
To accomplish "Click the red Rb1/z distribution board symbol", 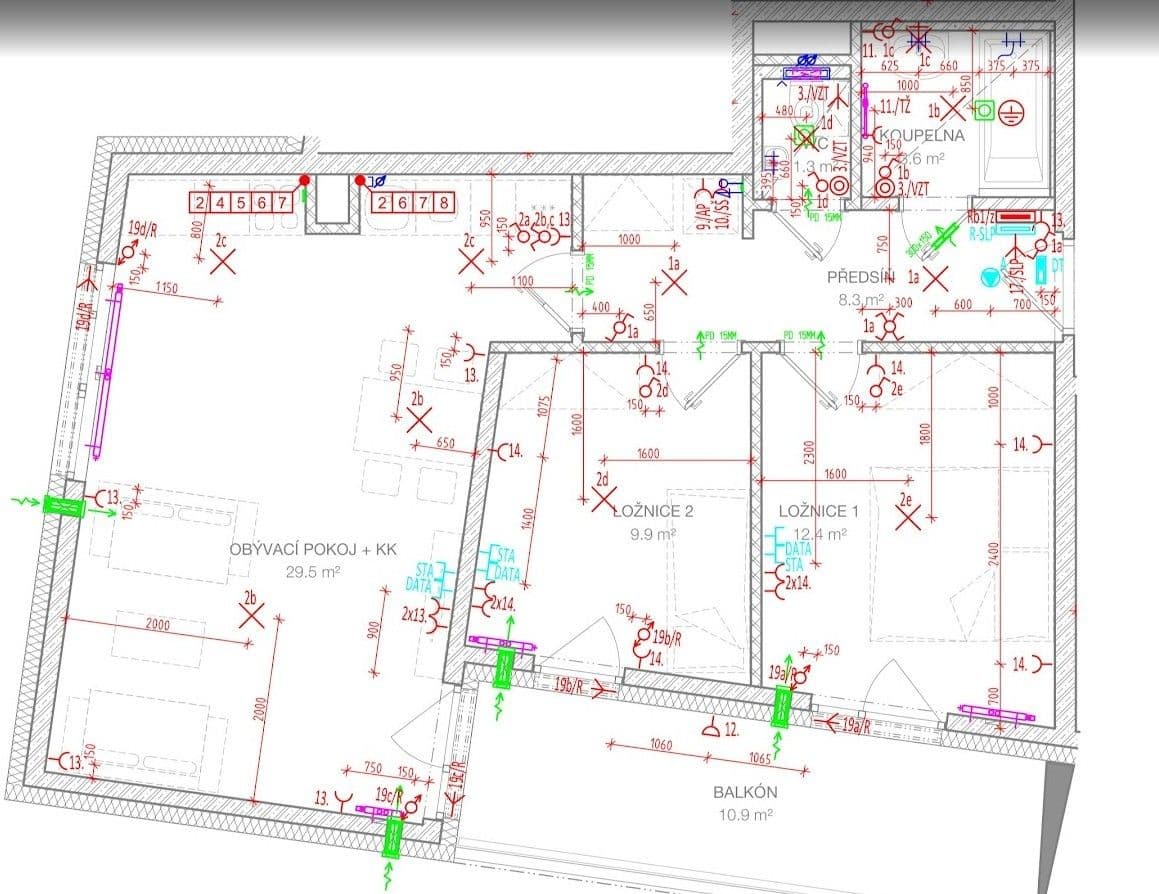I will coord(1014,216).
